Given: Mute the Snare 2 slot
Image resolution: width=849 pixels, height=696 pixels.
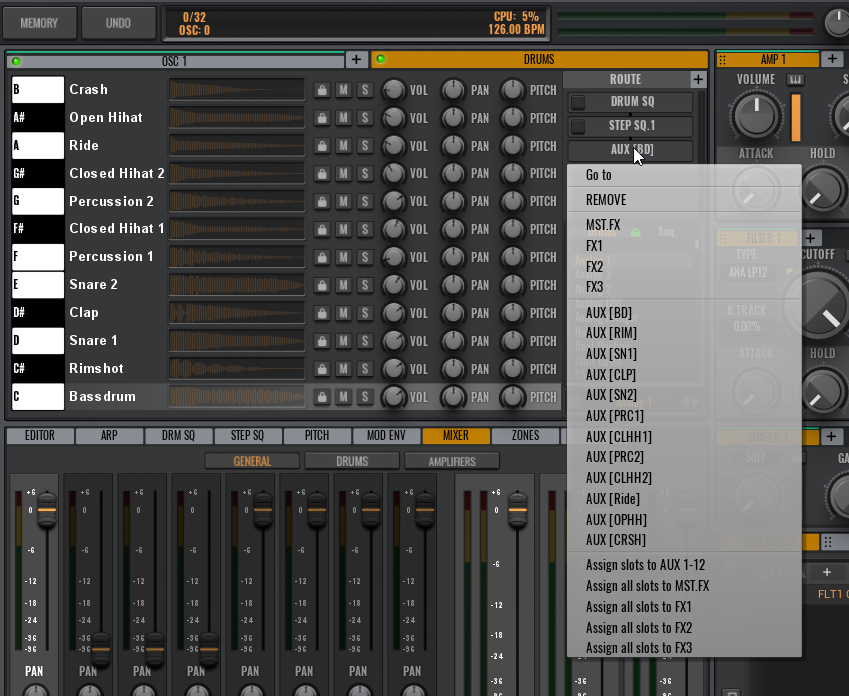Looking at the screenshot, I should 343,285.
